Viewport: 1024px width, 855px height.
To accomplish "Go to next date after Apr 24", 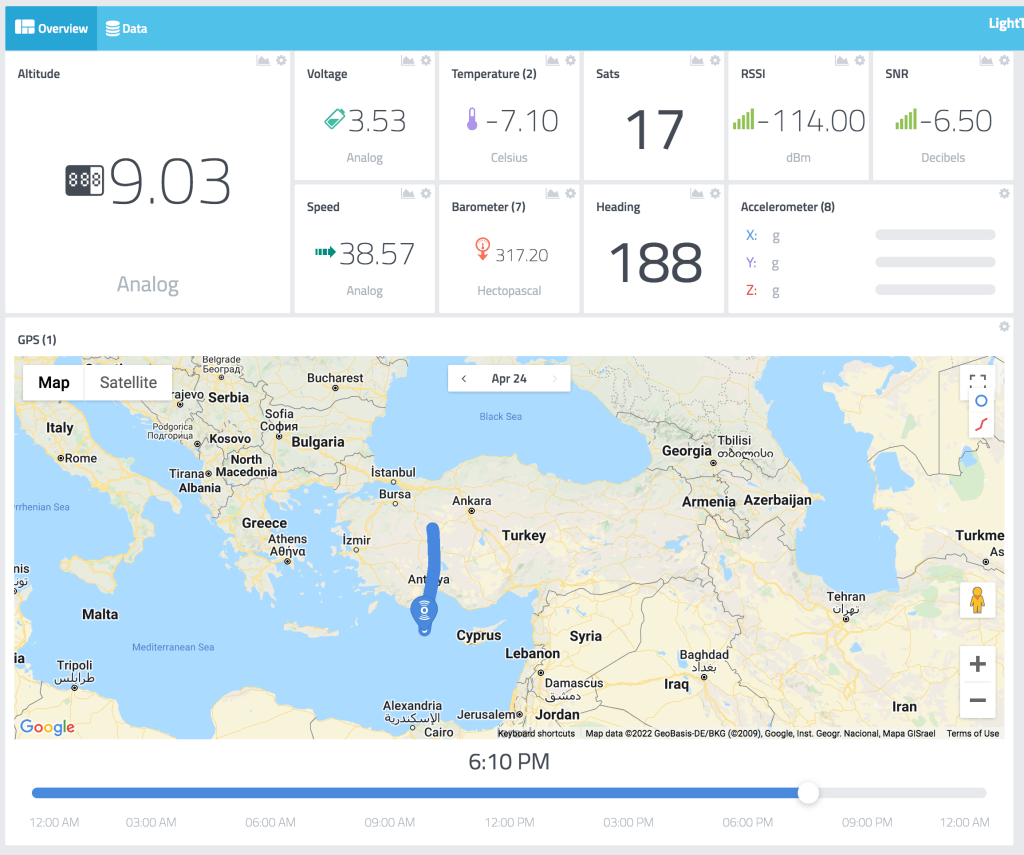I will pos(555,379).
